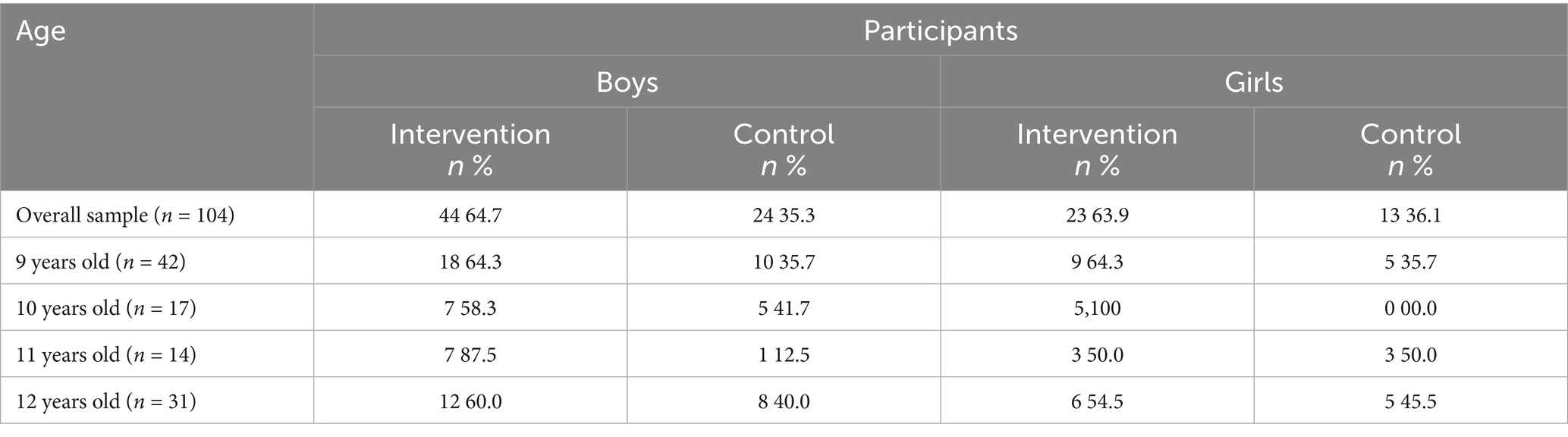The width and height of the screenshot is (1568, 437).
Task: Select the 9 years old row label
Action: 101,262
